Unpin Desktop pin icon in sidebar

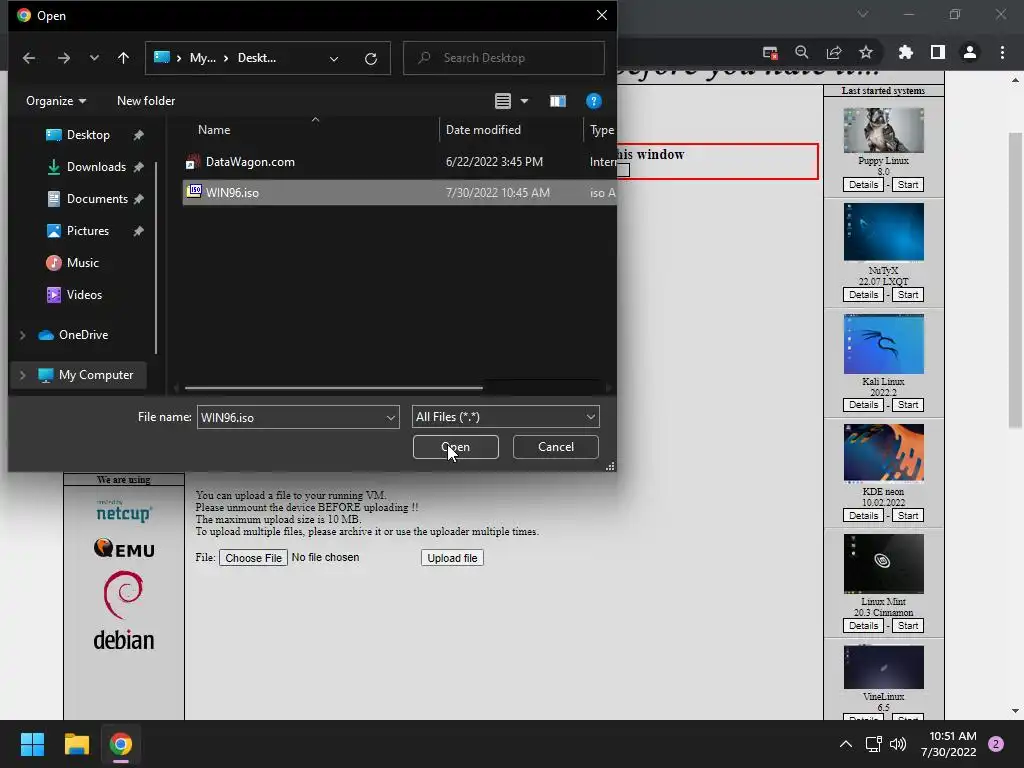click(x=138, y=135)
